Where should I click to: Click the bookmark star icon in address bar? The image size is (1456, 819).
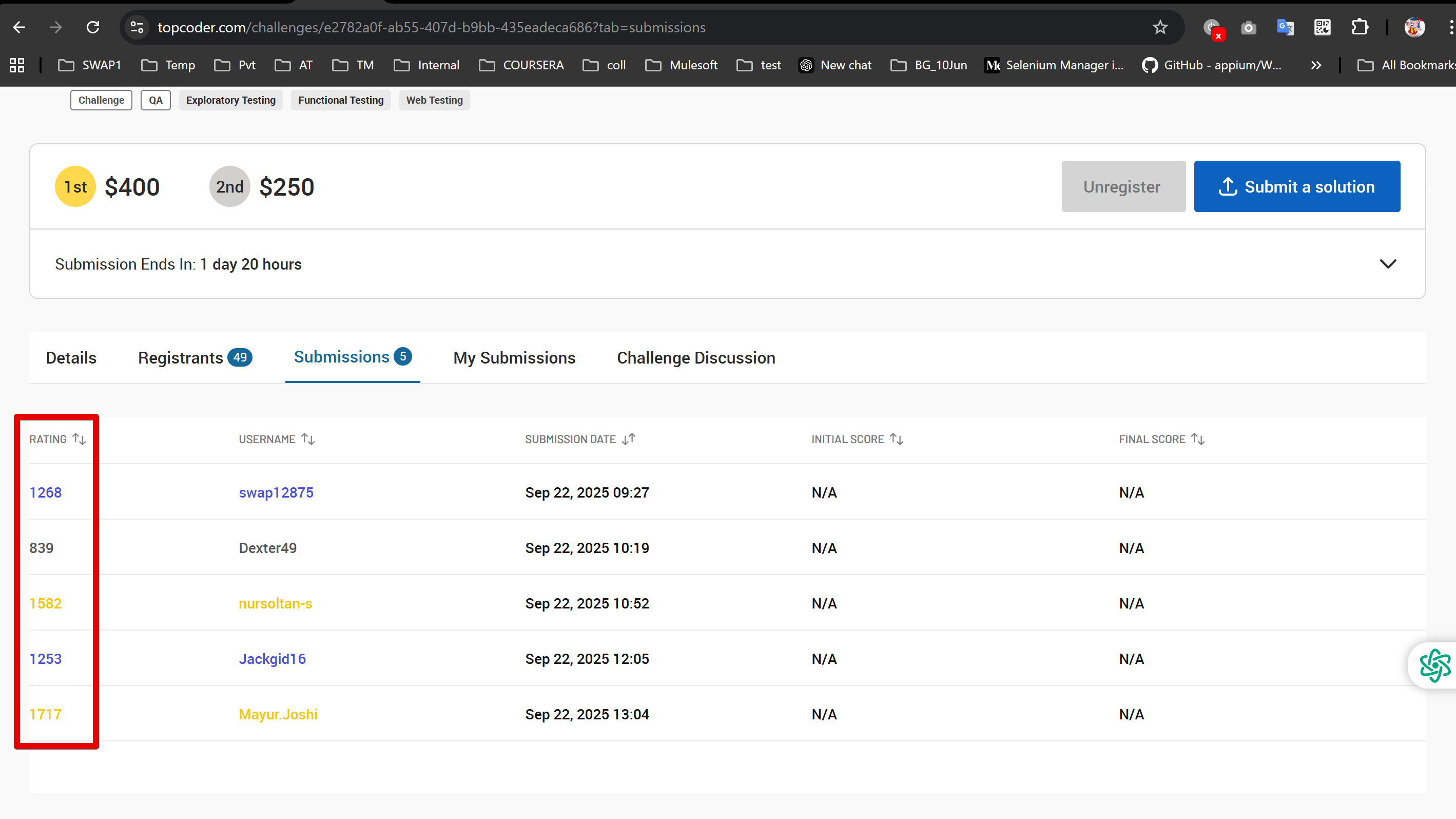point(1160,27)
